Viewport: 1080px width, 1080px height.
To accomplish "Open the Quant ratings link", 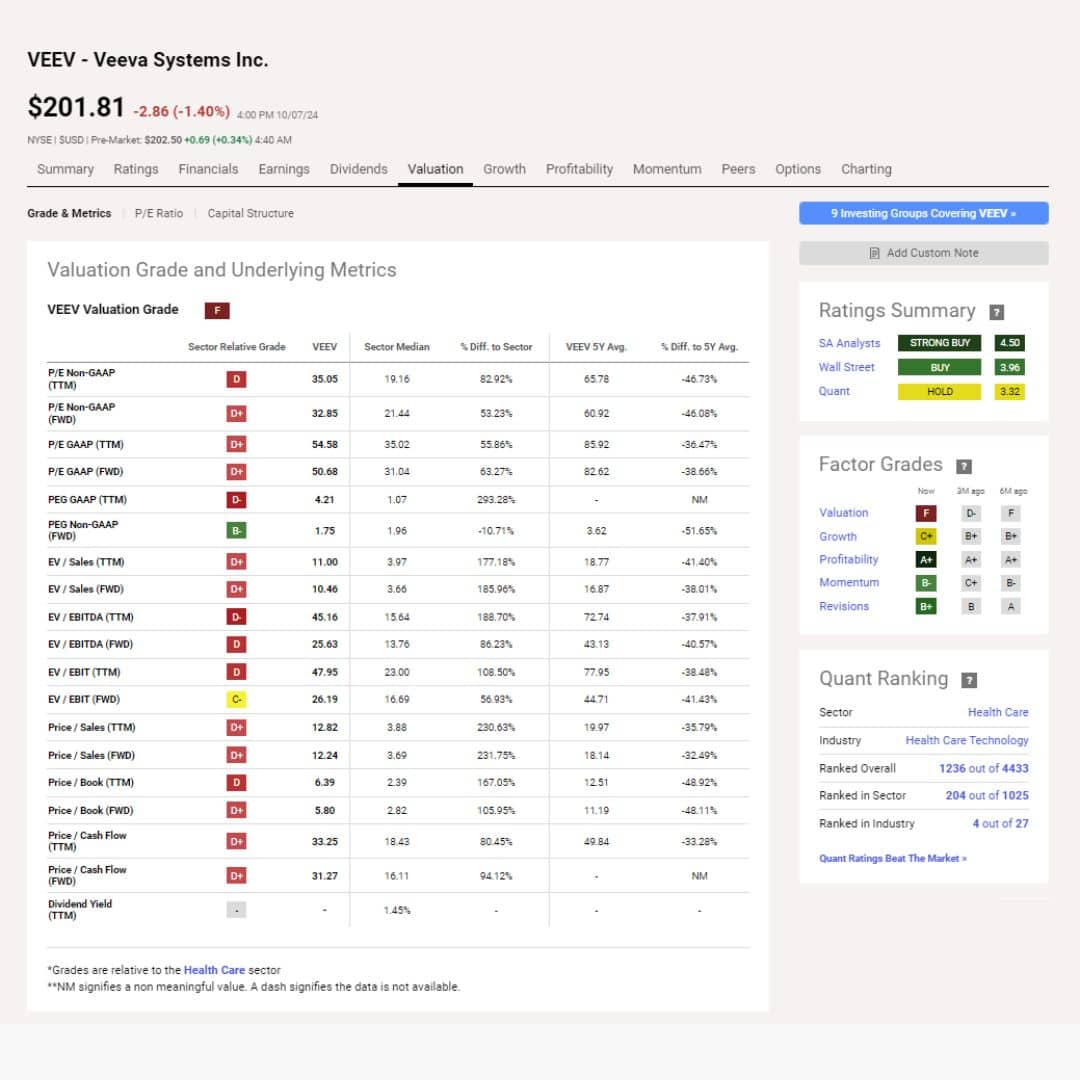I will 834,391.
